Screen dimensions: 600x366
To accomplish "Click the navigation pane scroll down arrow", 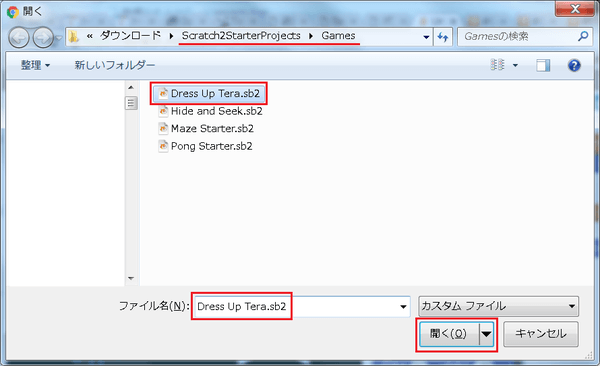I will pos(131,278).
